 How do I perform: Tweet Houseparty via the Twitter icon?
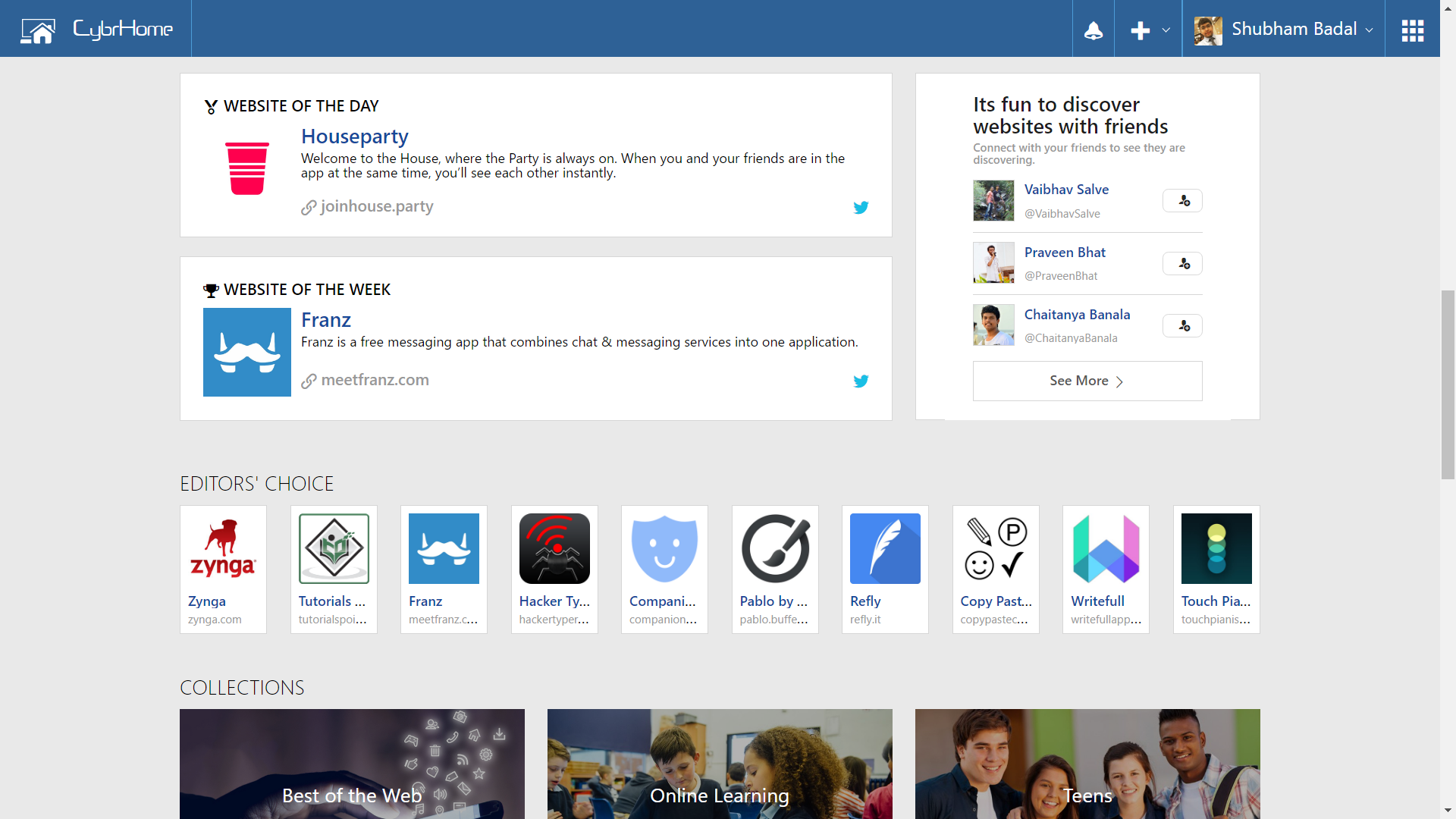tap(861, 207)
